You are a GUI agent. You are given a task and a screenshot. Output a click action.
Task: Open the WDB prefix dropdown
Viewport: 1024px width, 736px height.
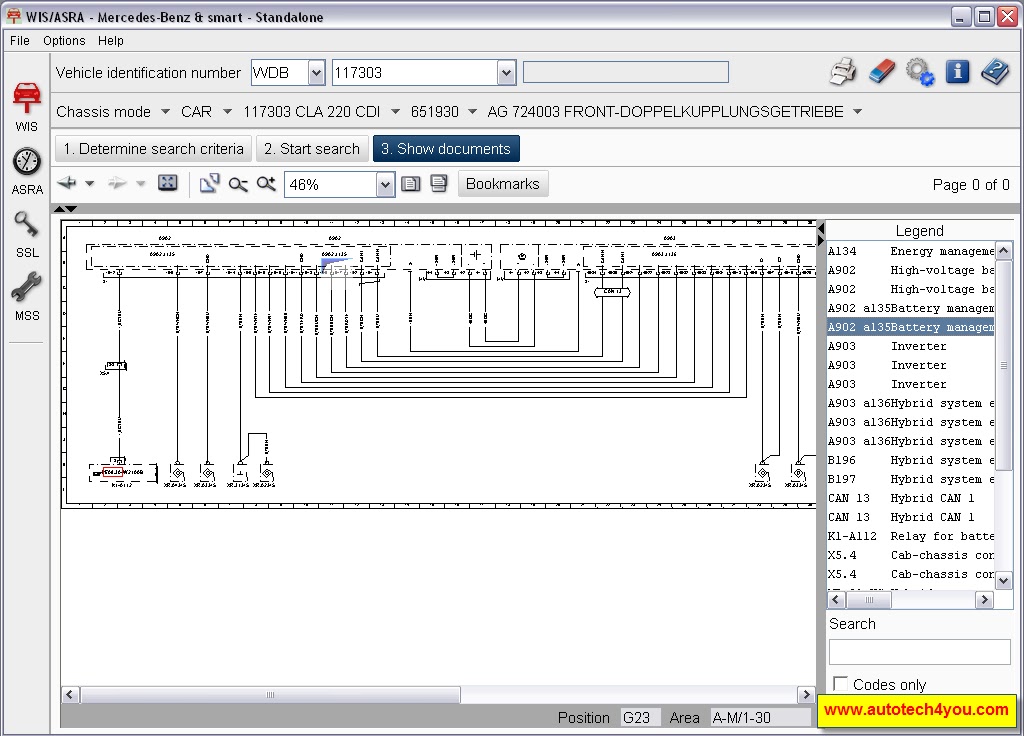click(316, 72)
